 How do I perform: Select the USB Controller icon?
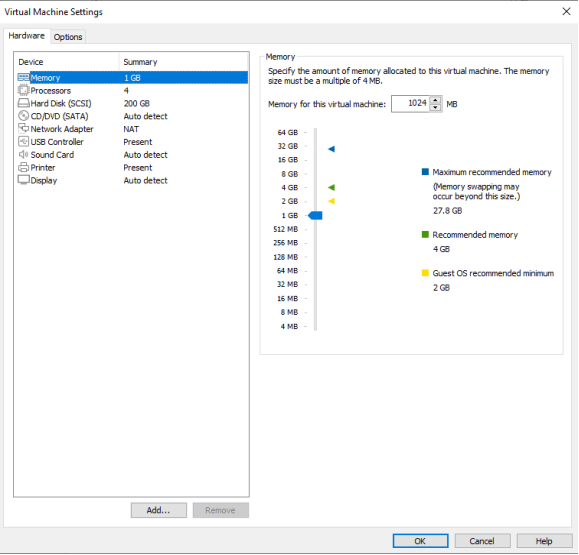click(23, 141)
